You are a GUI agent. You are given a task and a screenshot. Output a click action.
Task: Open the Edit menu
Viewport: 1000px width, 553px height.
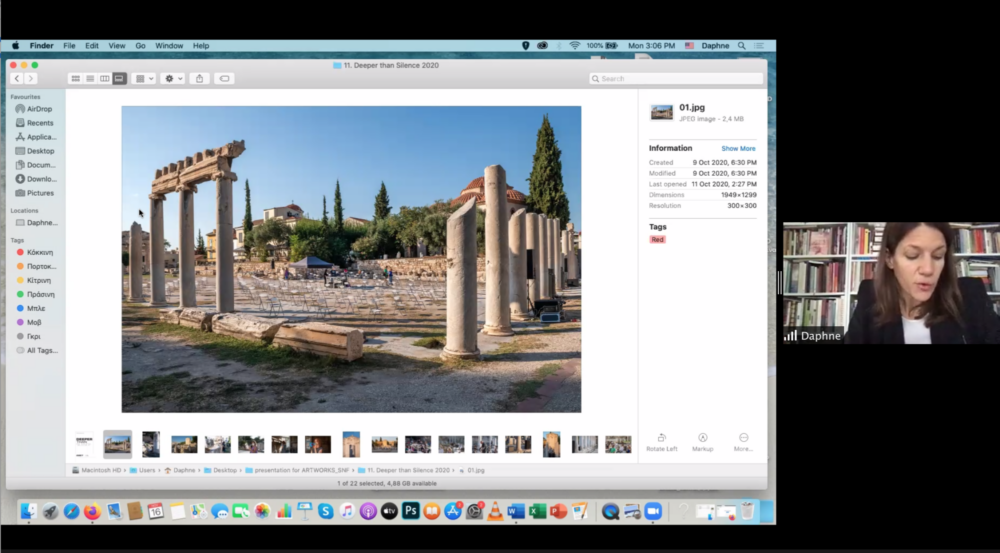[x=92, y=46]
